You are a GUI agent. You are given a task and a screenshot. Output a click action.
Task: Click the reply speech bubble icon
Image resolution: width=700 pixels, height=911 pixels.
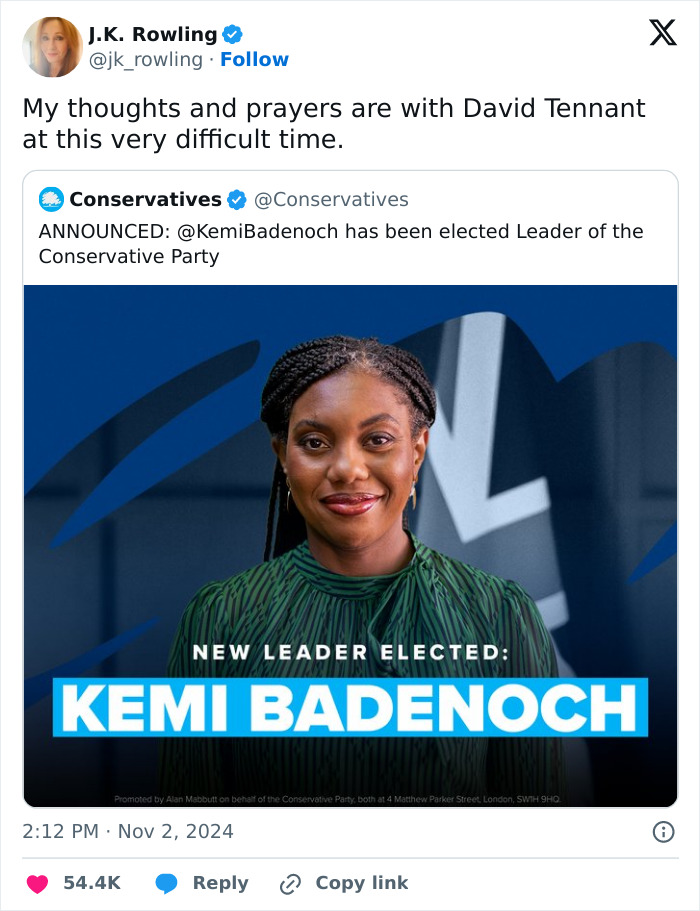(x=167, y=884)
